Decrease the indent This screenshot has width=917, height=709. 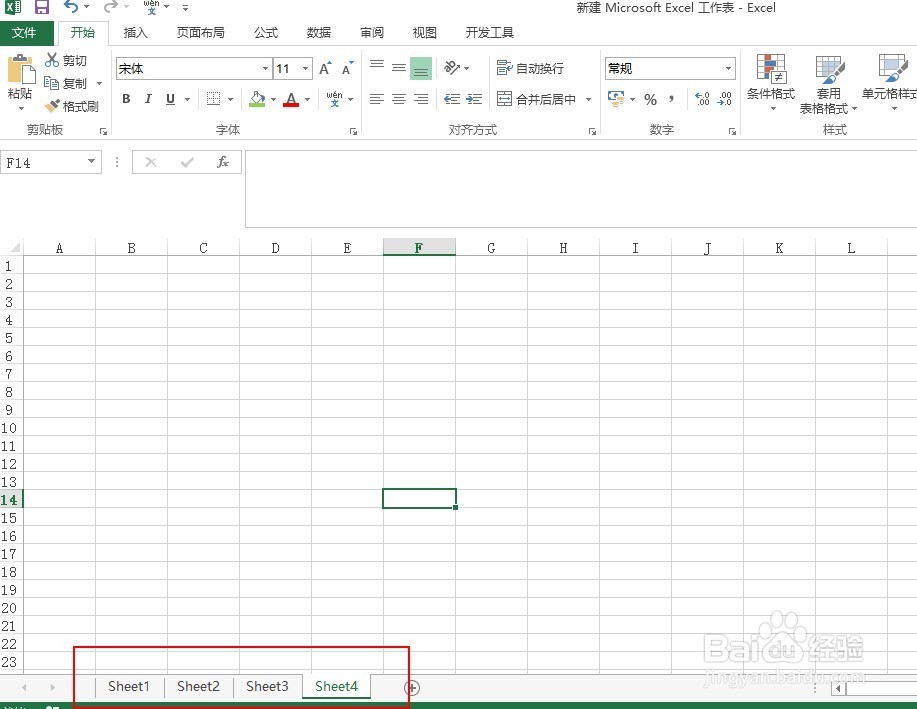pyautogui.click(x=451, y=99)
